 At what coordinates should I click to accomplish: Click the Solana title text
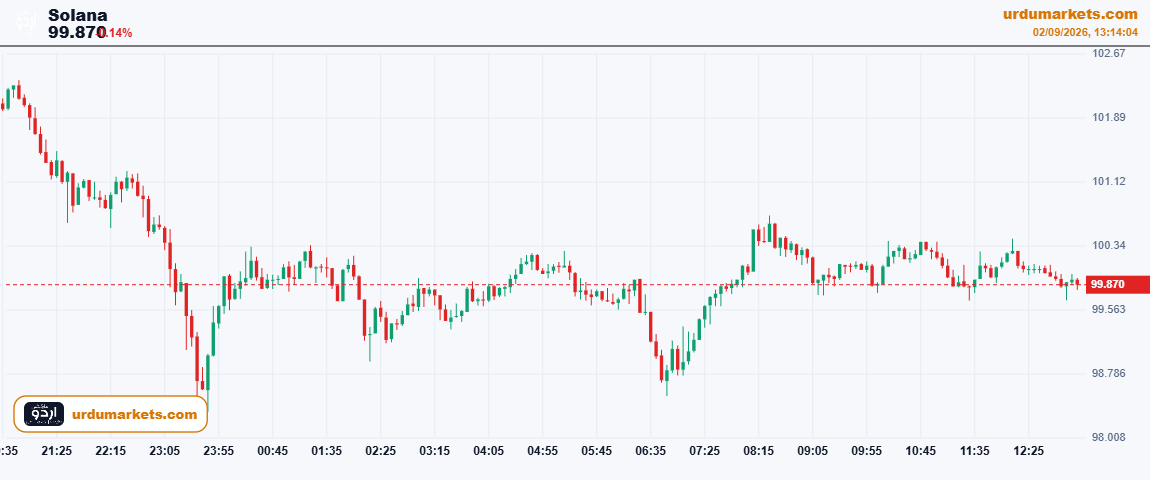[x=78, y=15]
